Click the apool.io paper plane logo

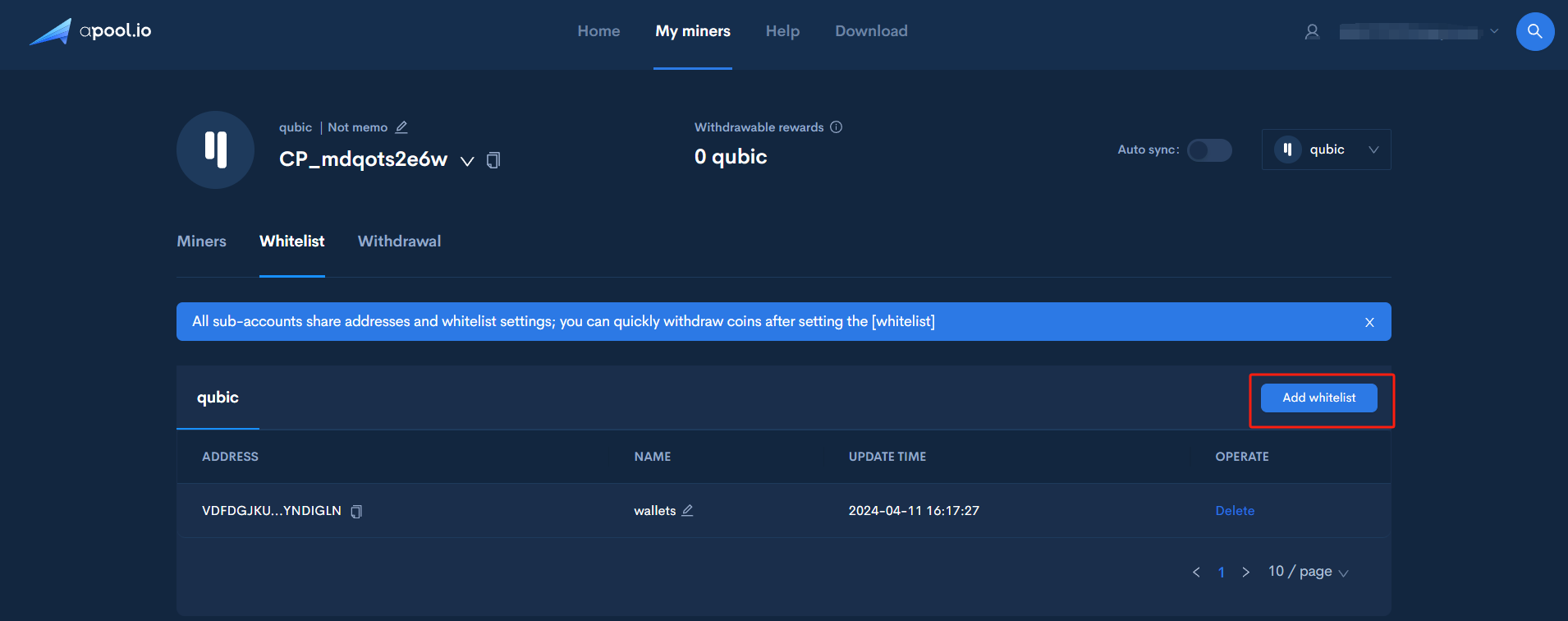[51, 32]
